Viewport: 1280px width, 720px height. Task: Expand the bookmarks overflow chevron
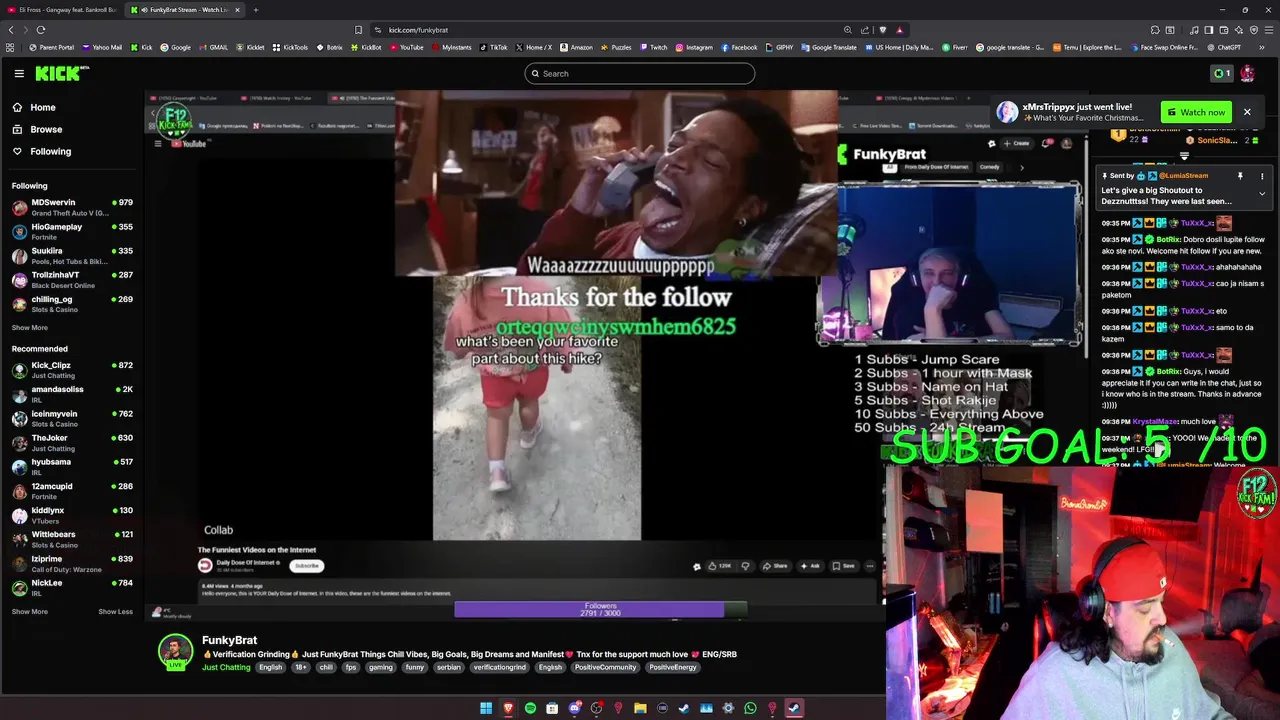(x=1262, y=47)
